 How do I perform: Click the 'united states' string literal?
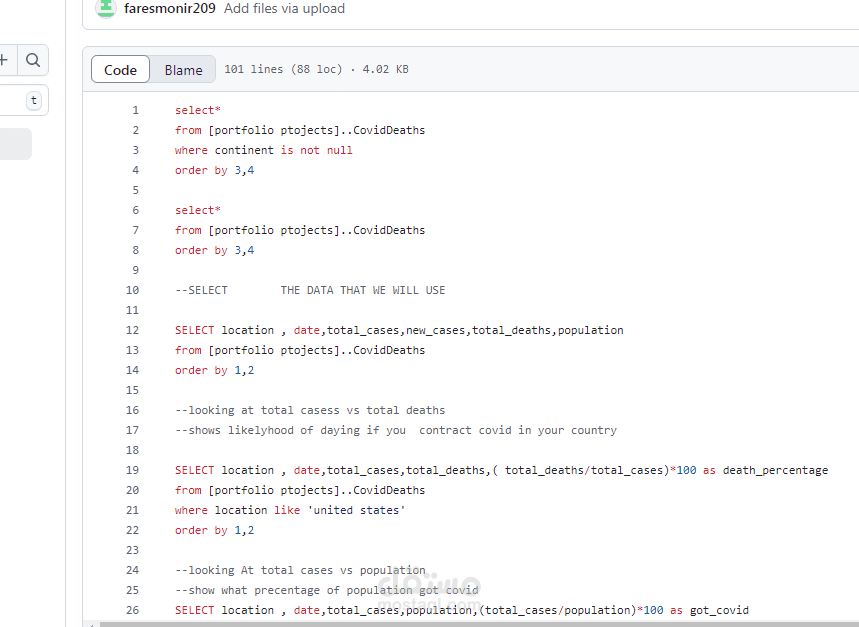click(356, 510)
